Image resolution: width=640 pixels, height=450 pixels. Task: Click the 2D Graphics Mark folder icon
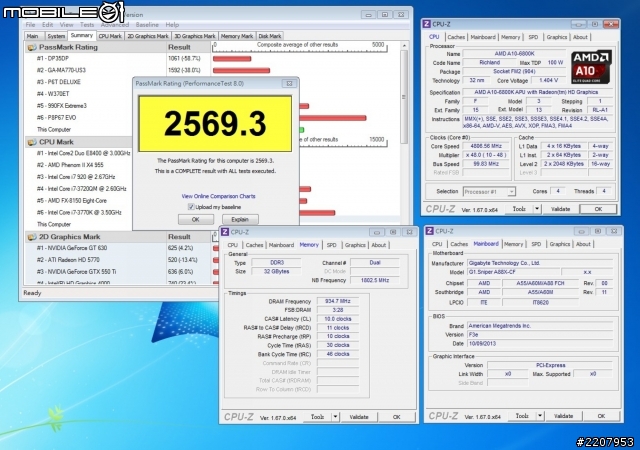point(31,237)
